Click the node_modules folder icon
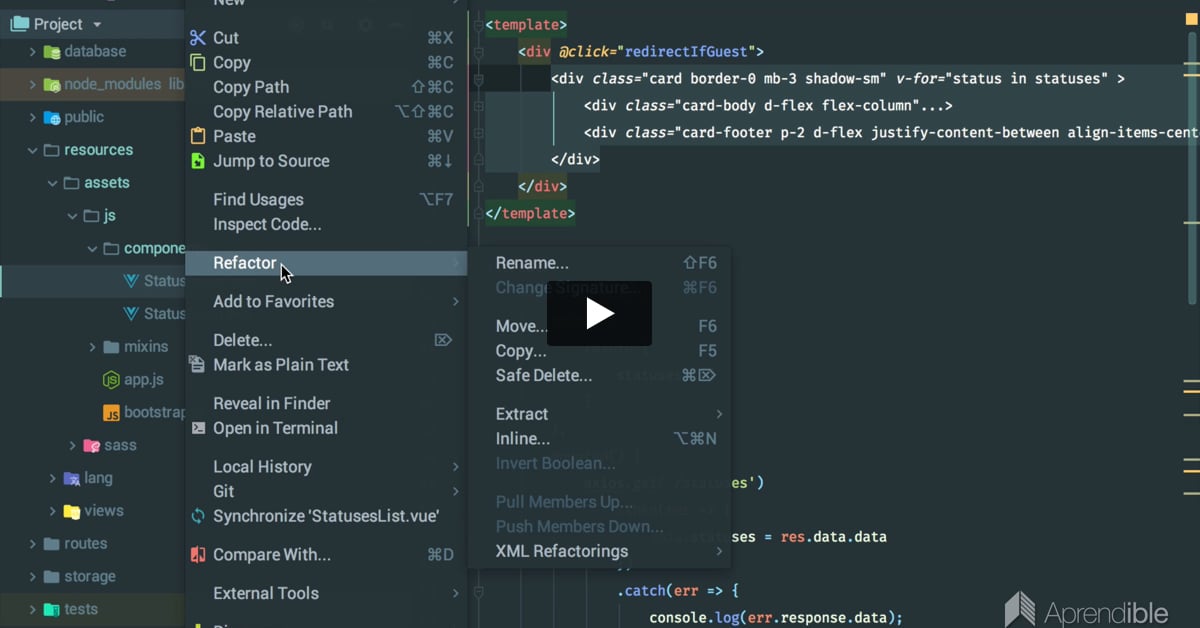This screenshot has height=628, width=1200. tap(52, 85)
